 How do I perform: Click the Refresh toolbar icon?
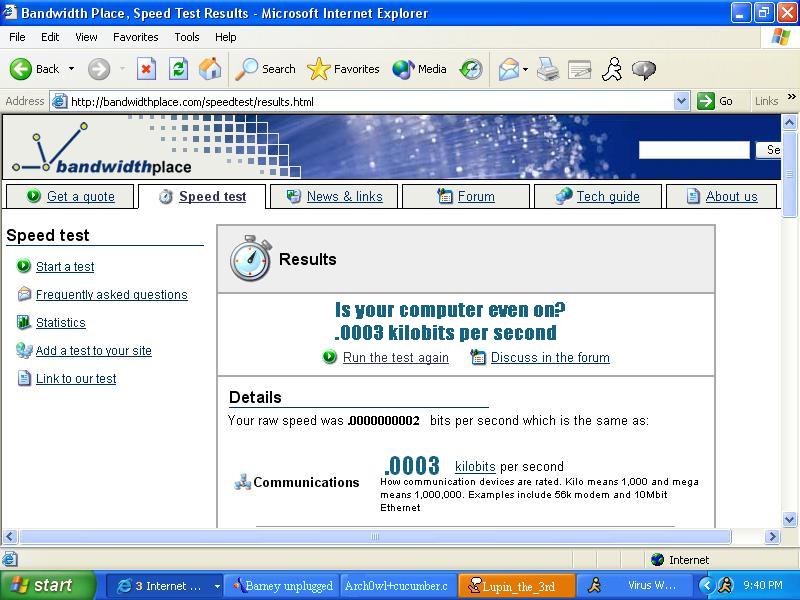coord(179,69)
